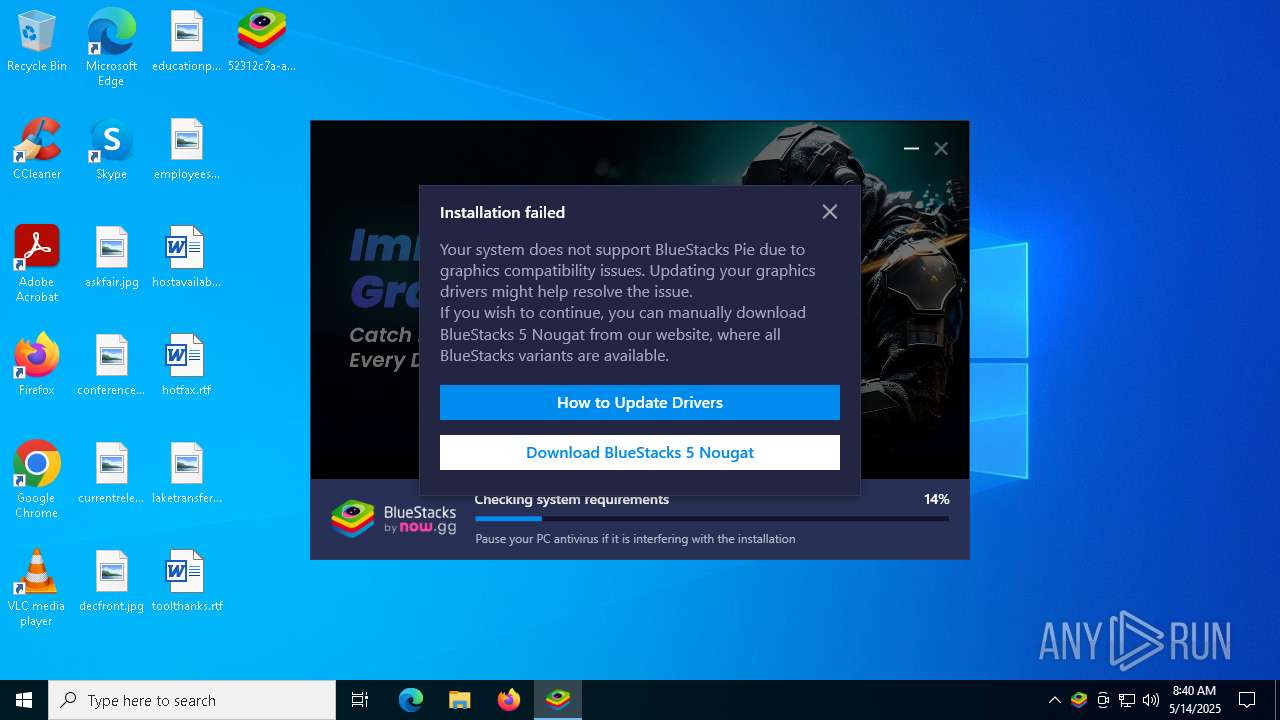Minimize the BlueStacks installer window
The width and height of the screenshot is (1280, 720).
pyautogui.click(x=911, y=148)
